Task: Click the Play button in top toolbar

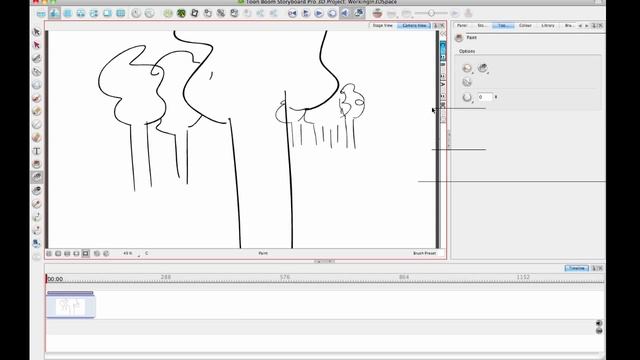Action: tap(319, 13)
